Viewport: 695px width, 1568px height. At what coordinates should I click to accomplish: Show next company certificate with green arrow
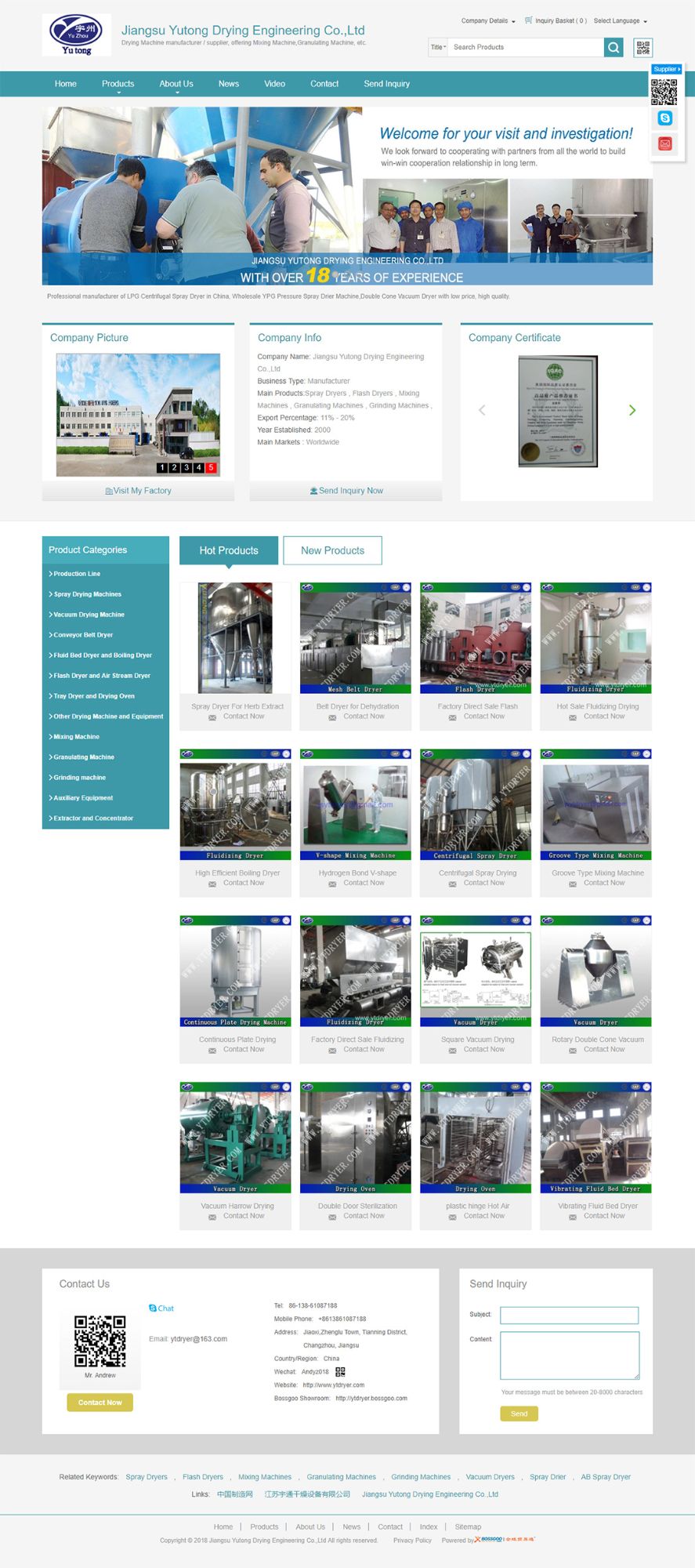632,410
